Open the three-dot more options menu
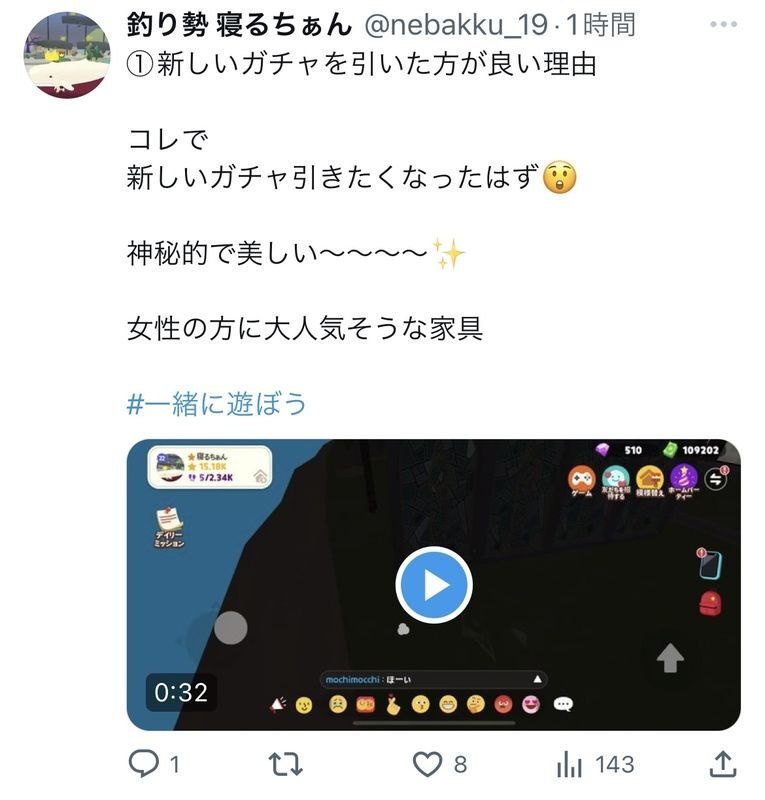Image resolution: width=765 pixels, height=800 pixels. click(x=723, y=24)
